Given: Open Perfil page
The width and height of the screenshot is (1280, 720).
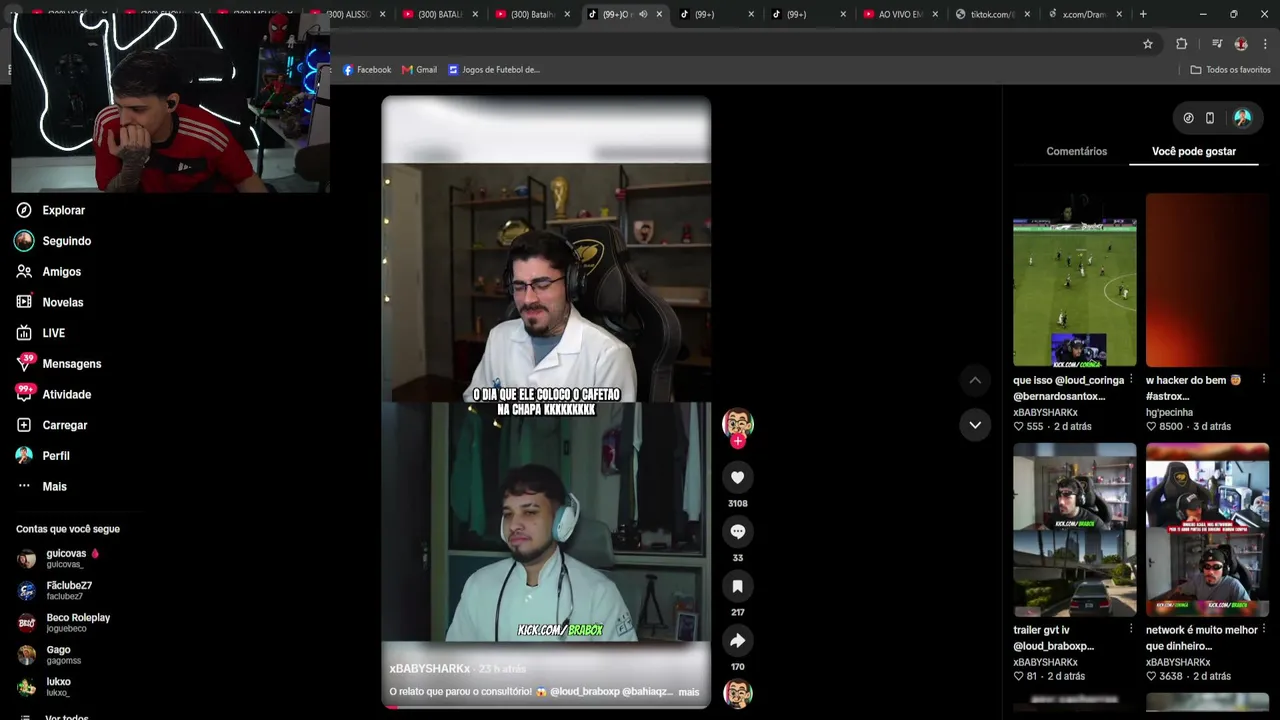Looking at the screenshot, I should (x=56, y=456).
